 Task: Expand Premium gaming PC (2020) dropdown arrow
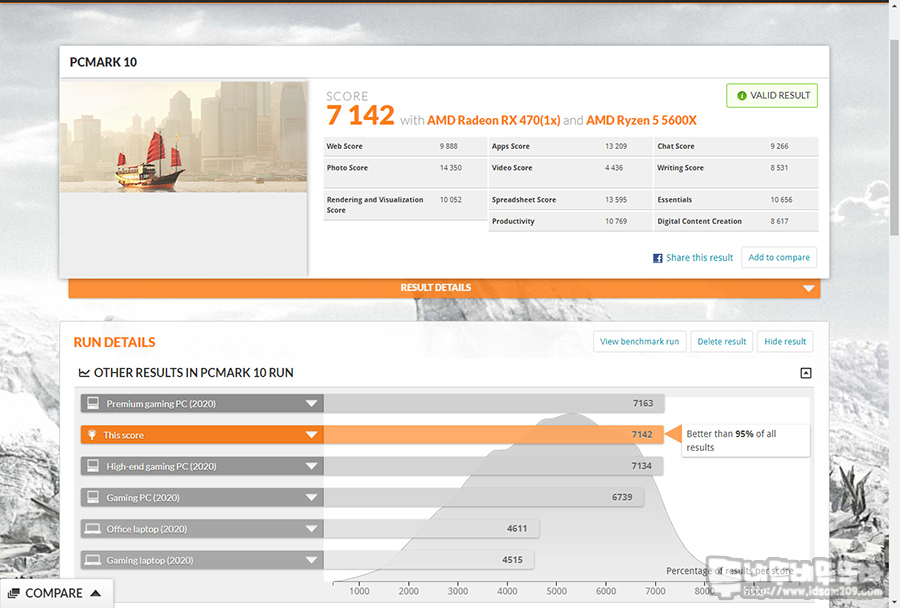coord(311,404)
